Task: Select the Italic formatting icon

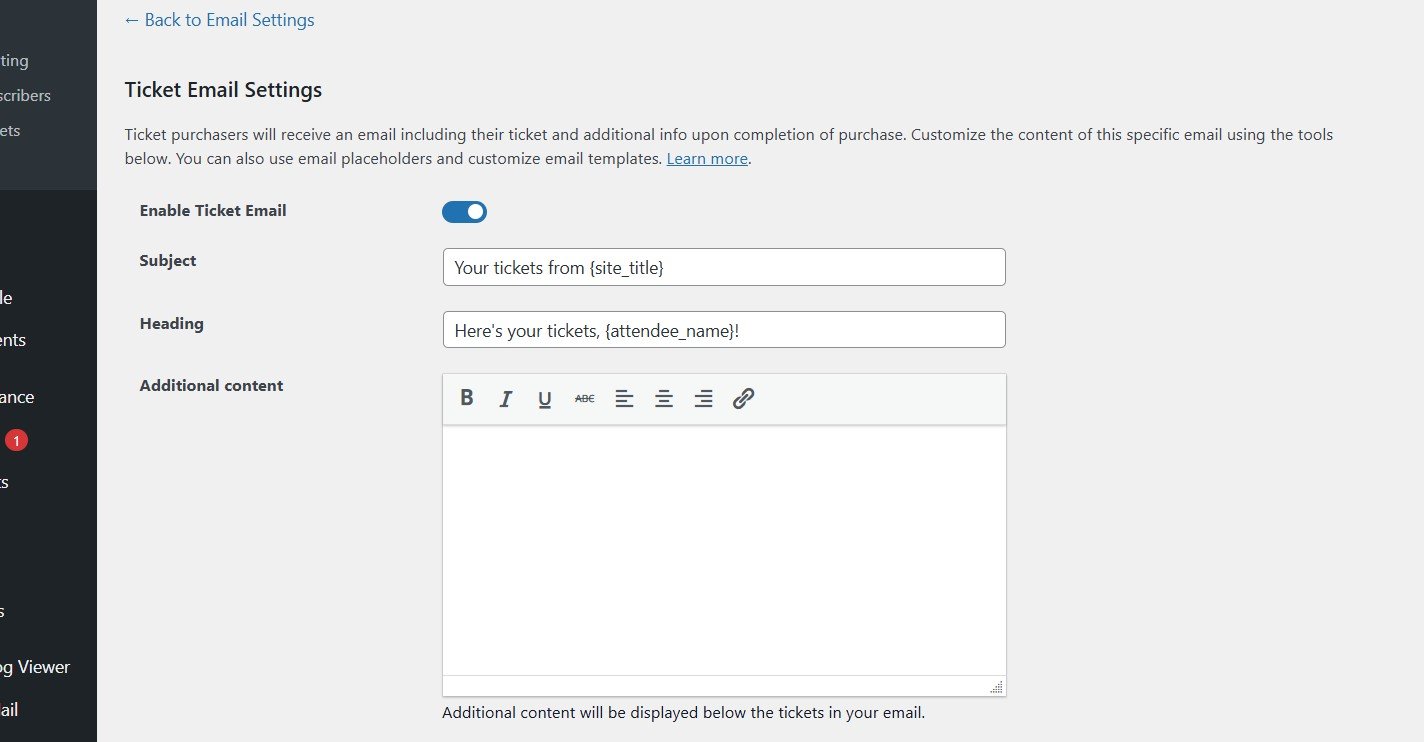Action: pyautogui.click(x=505, y=398)
